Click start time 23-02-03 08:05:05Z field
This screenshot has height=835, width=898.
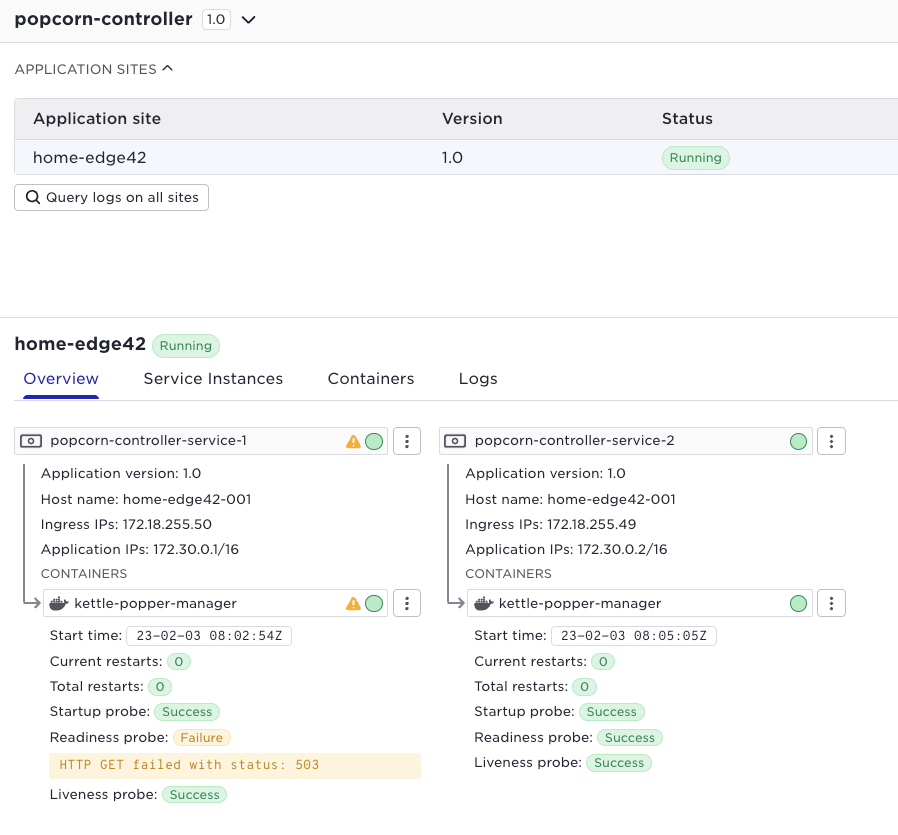(x=633, y=636)
